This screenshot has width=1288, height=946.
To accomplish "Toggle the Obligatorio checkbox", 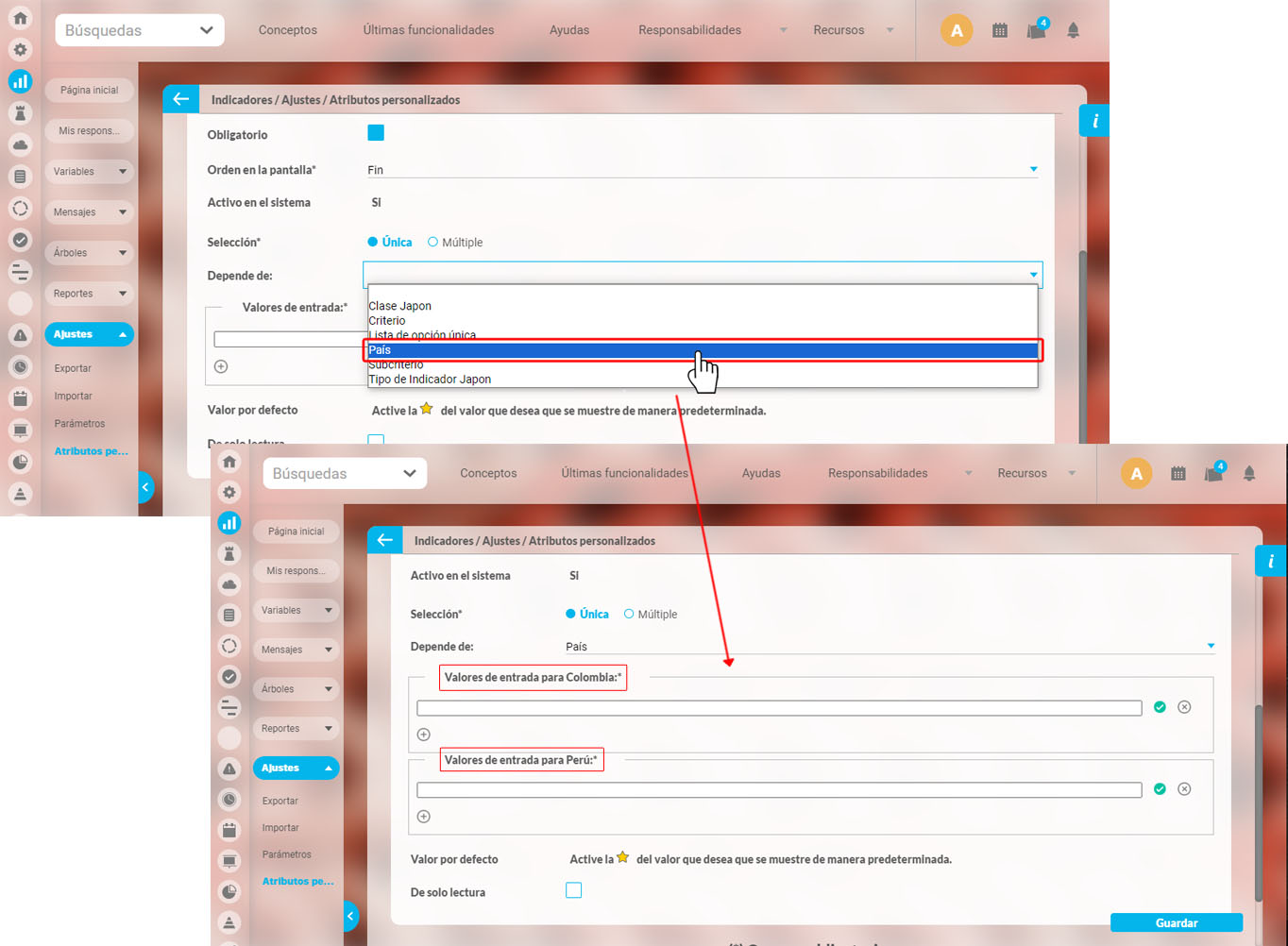I will (x=376, y=133).
